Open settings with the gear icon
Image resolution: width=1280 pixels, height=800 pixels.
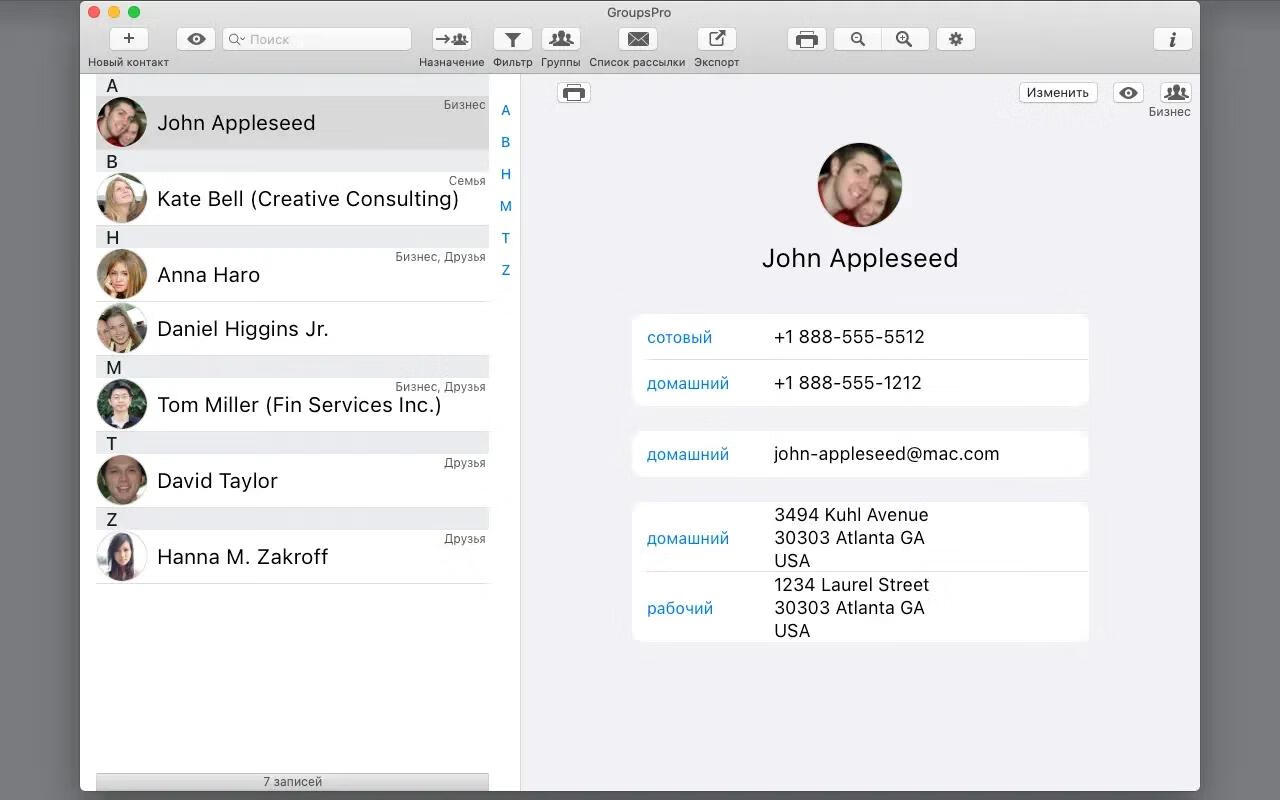coord(956,39)
